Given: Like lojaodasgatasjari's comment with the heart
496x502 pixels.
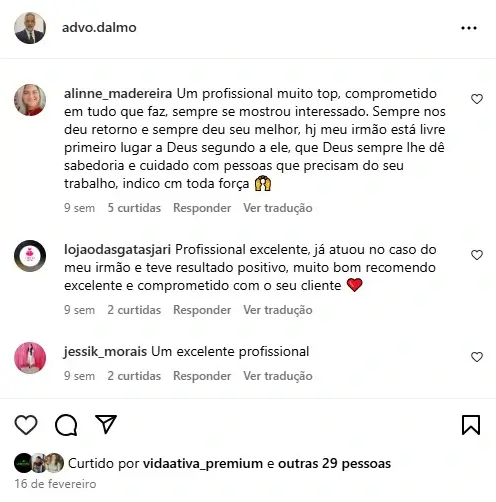Looking at the screenshot, I should (477, 255).
